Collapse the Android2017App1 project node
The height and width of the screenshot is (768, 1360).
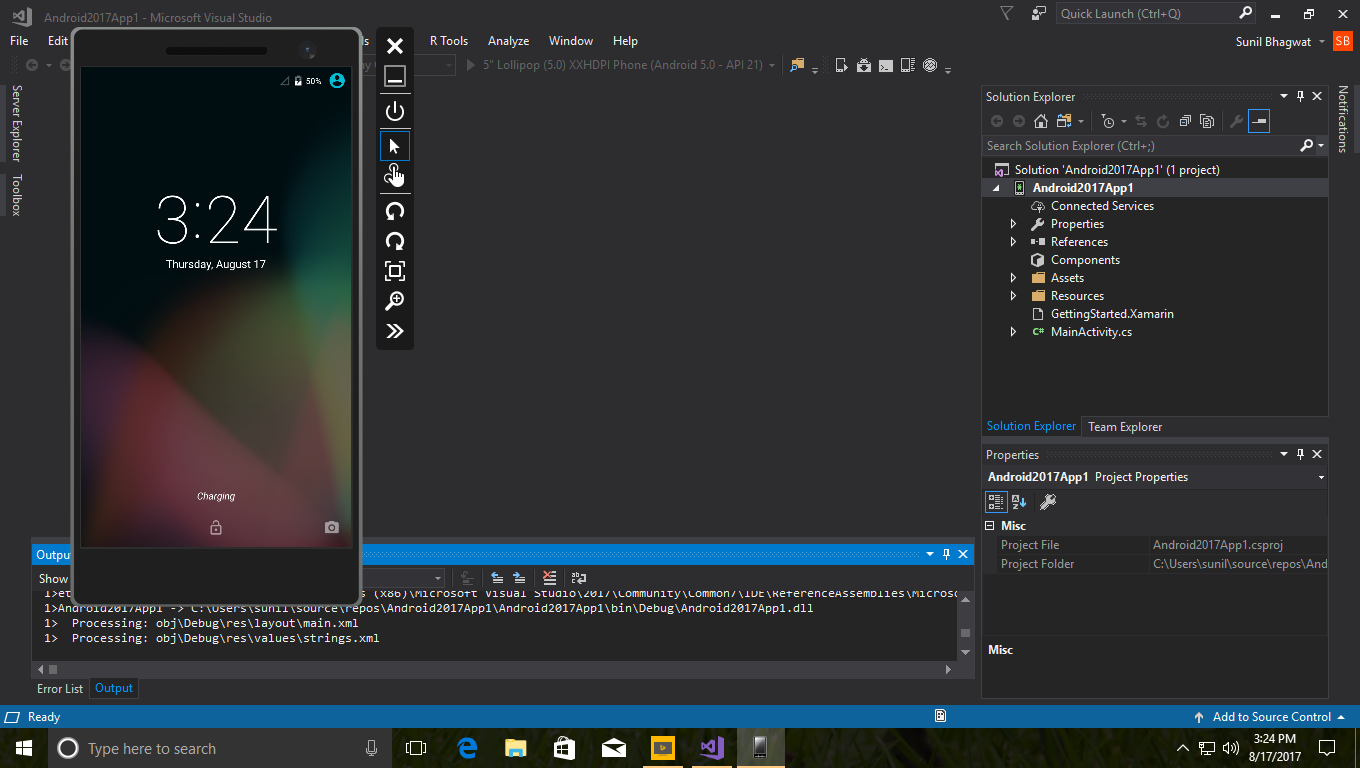pyautogui.click(x=996, y=188)
